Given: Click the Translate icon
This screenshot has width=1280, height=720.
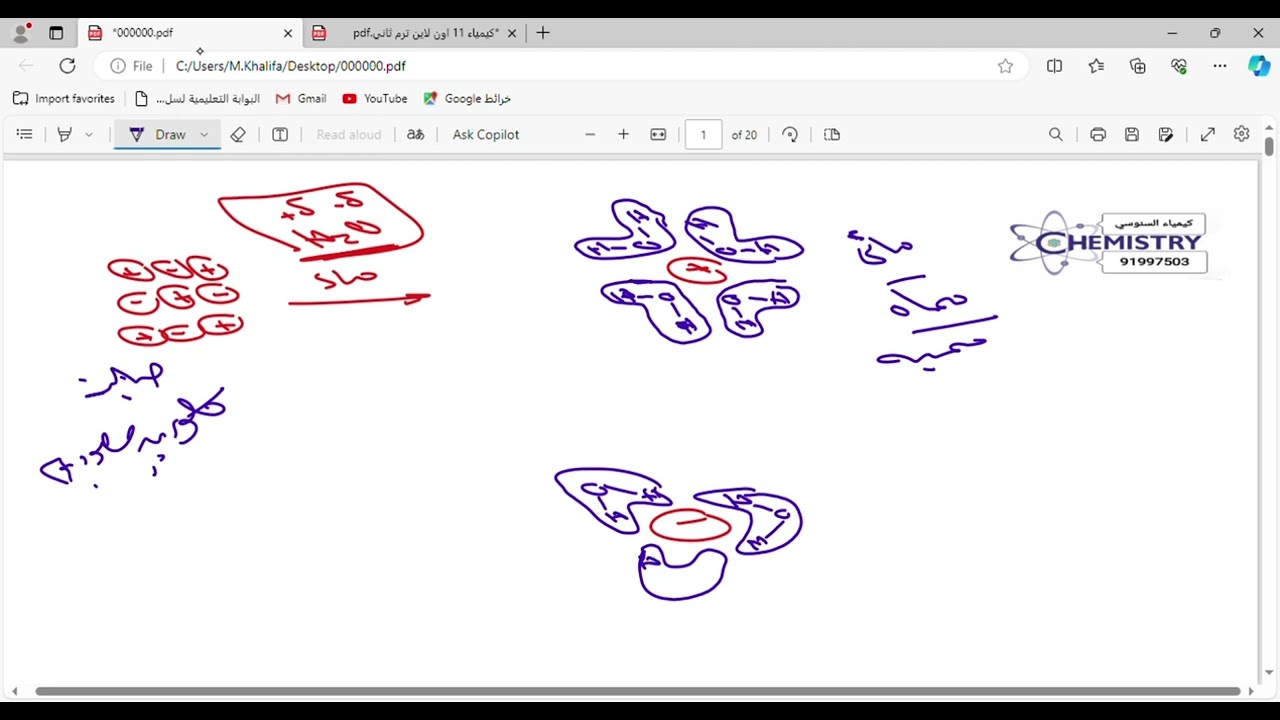Looking at the screenshot, I should click(x=415, y=134).
